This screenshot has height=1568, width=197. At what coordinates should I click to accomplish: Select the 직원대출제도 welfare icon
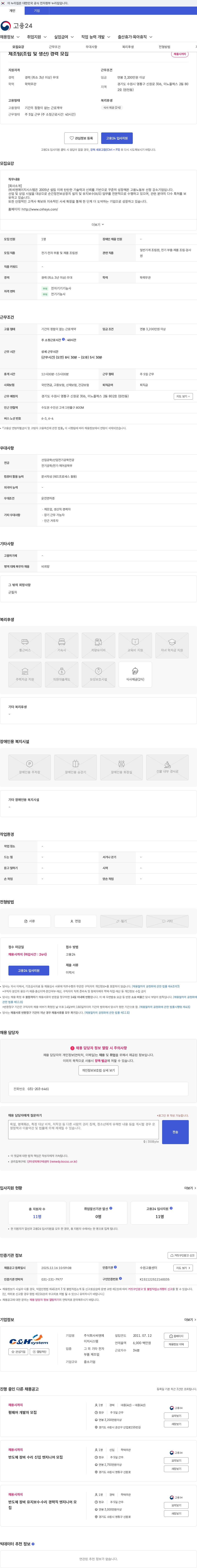pyautogui.click(x=61, y=674)
